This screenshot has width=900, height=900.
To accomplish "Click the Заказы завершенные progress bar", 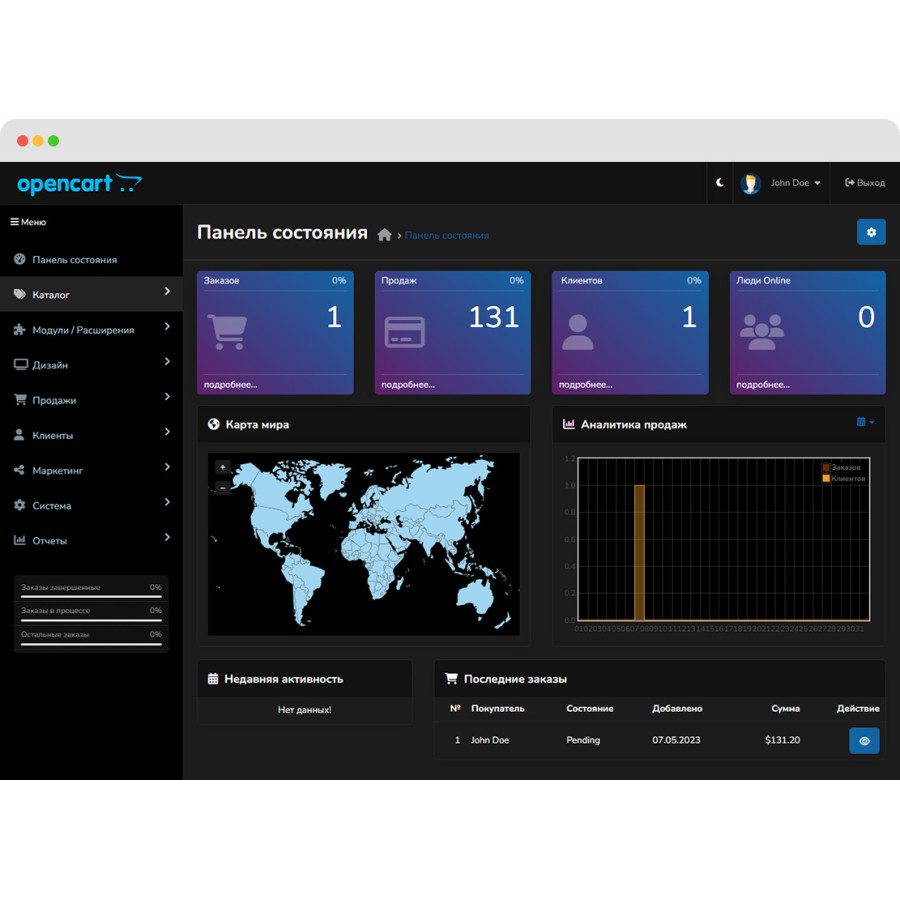I will pos(91,597).
